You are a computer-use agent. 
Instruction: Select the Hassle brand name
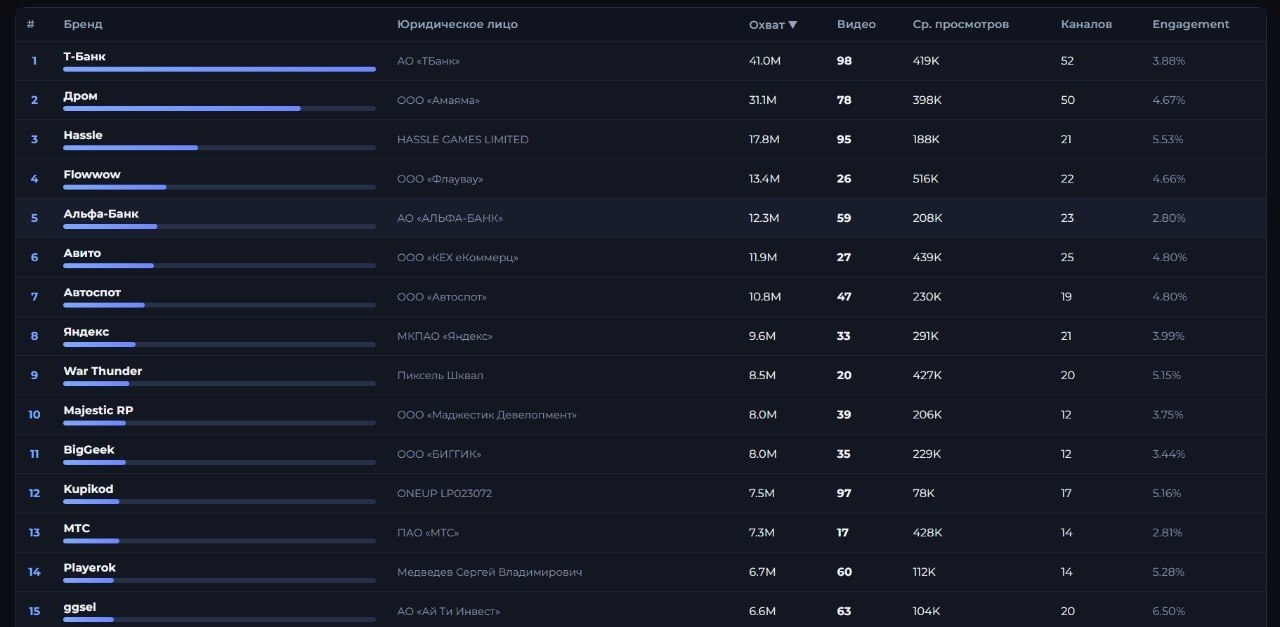tap(83, 135)
